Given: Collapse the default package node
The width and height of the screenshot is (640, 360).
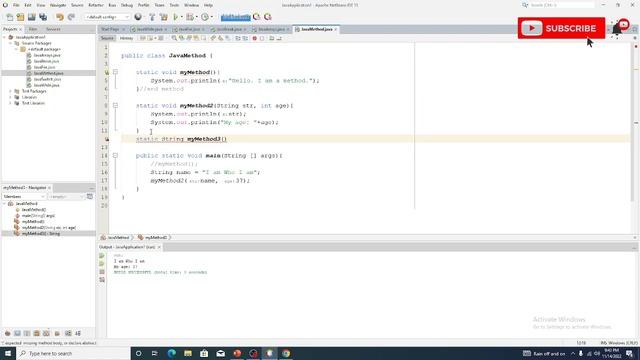Looking at the screenshot, I should coord(16,49).
